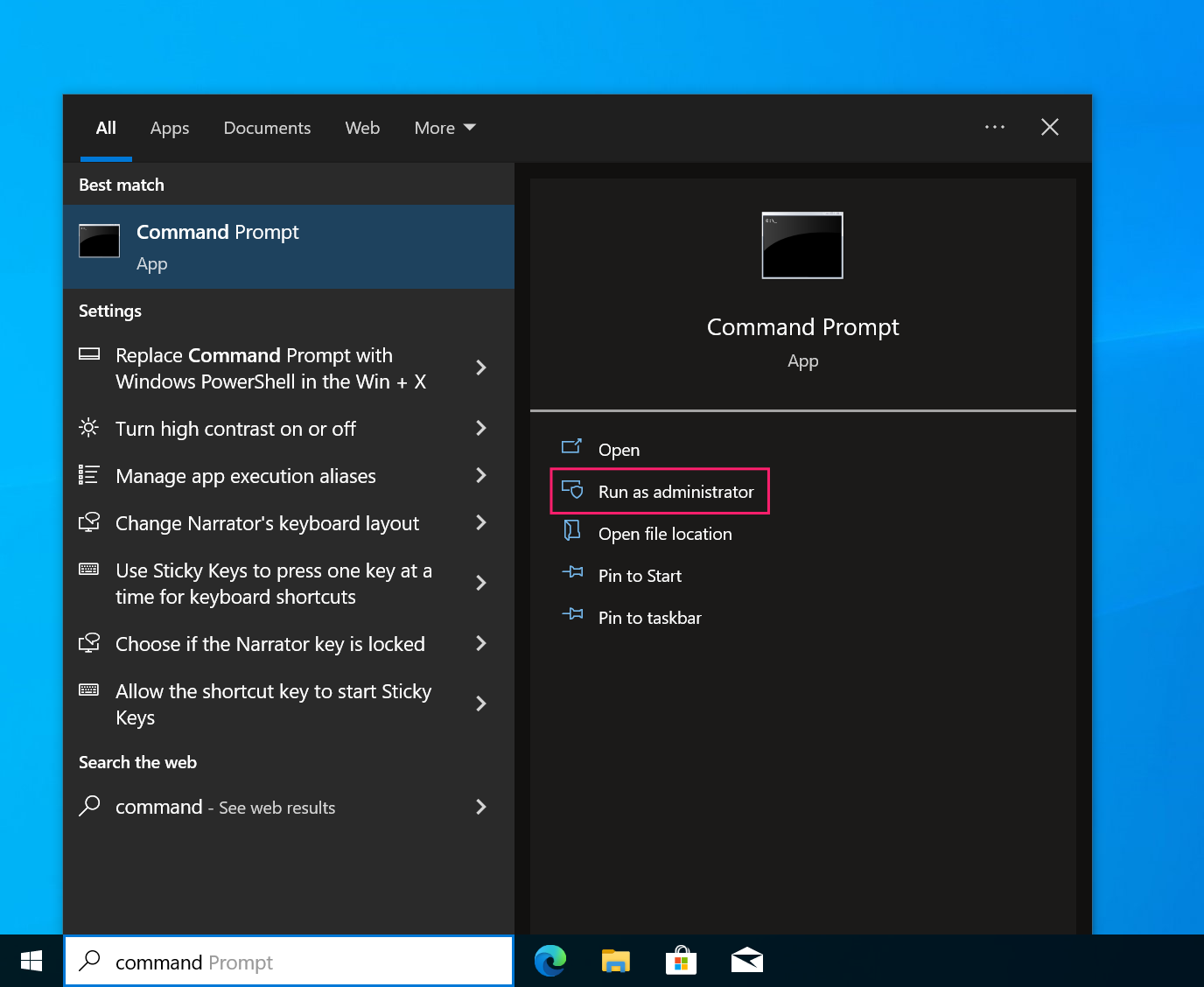The height and width of the screenshot is (987, 1204).
Task: Switch to the All tab
Action: (106, 128)
